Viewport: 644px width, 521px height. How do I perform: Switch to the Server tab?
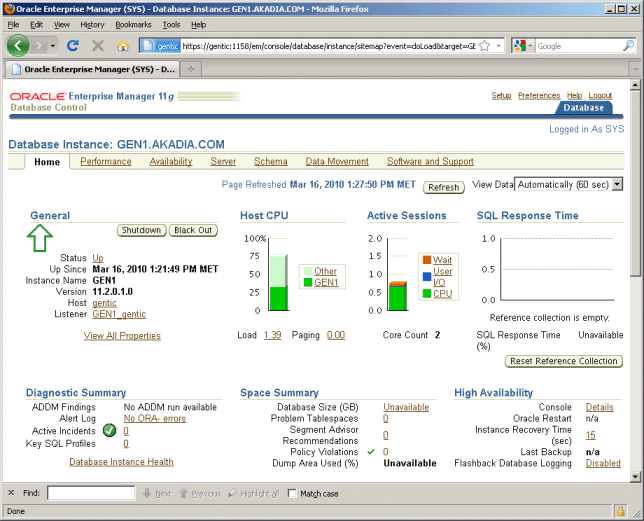coord(223,161)
